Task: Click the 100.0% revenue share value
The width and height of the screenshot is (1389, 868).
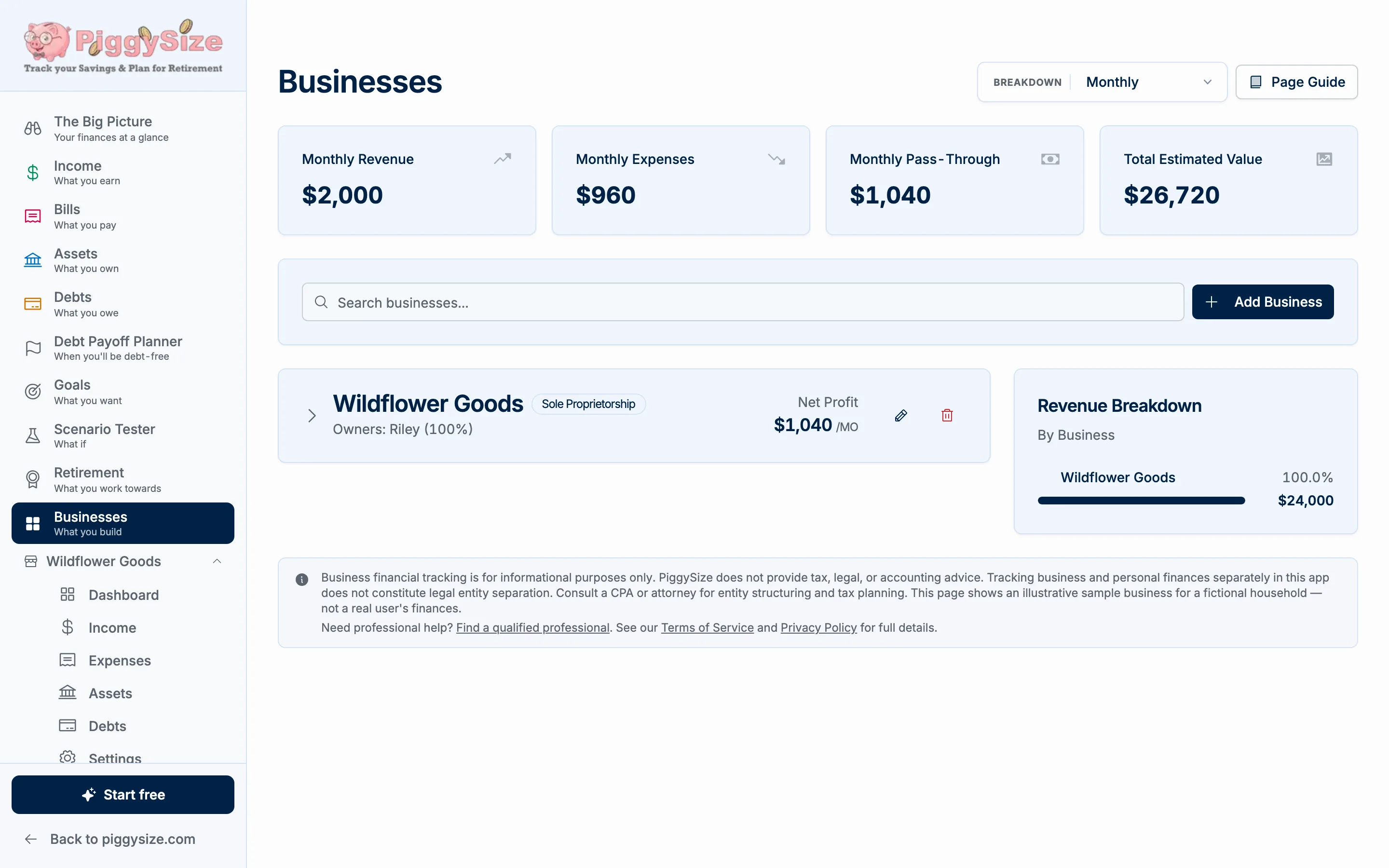Action: (x=1307, y=477)
